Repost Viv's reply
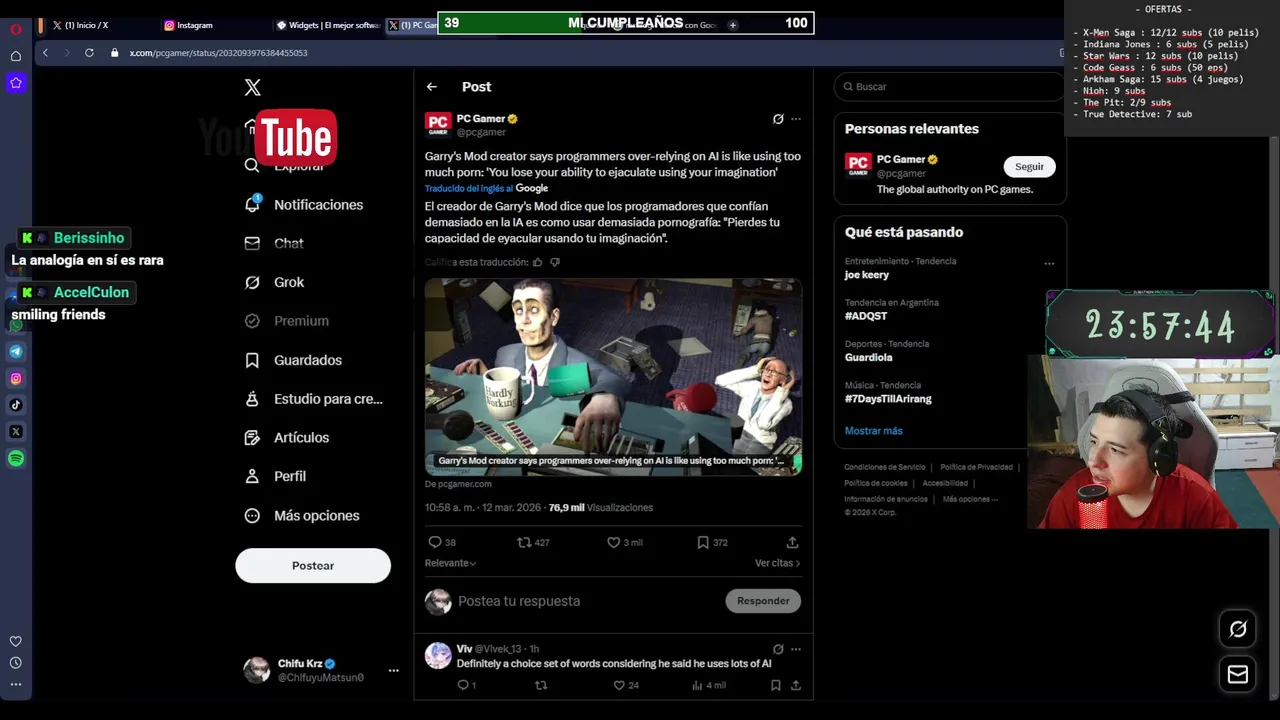 (x=541, y=685)
